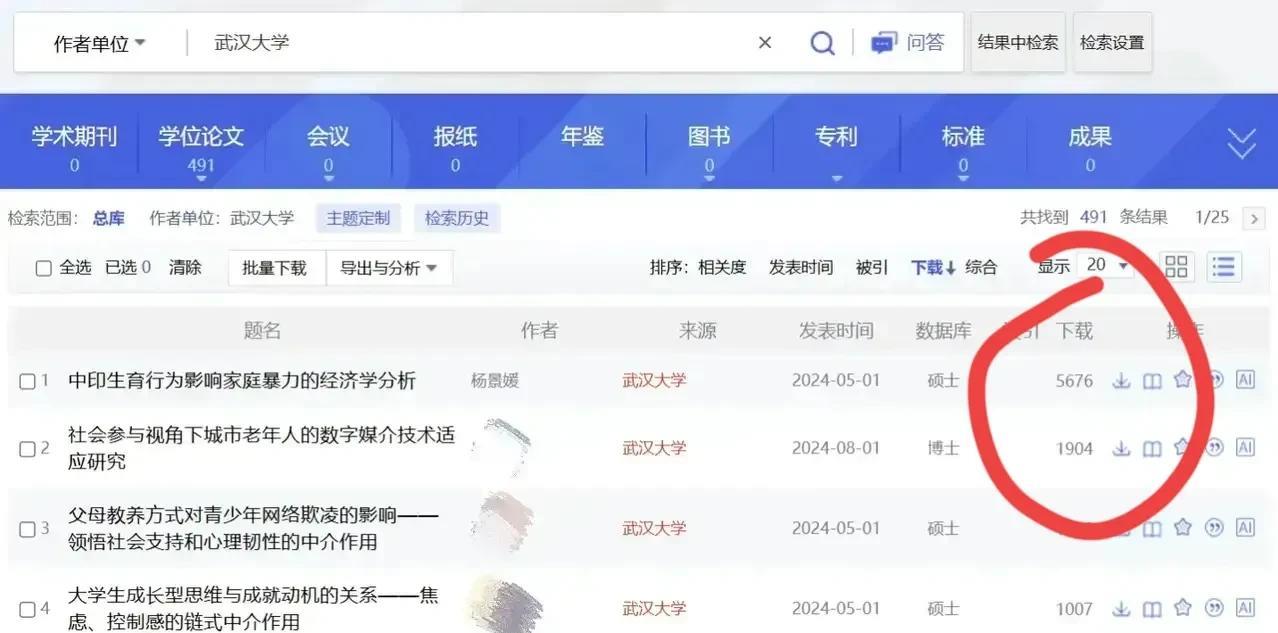The image size is (1278, 633).
Task: Select the 会议 category tab
Action: pos(328,147)
